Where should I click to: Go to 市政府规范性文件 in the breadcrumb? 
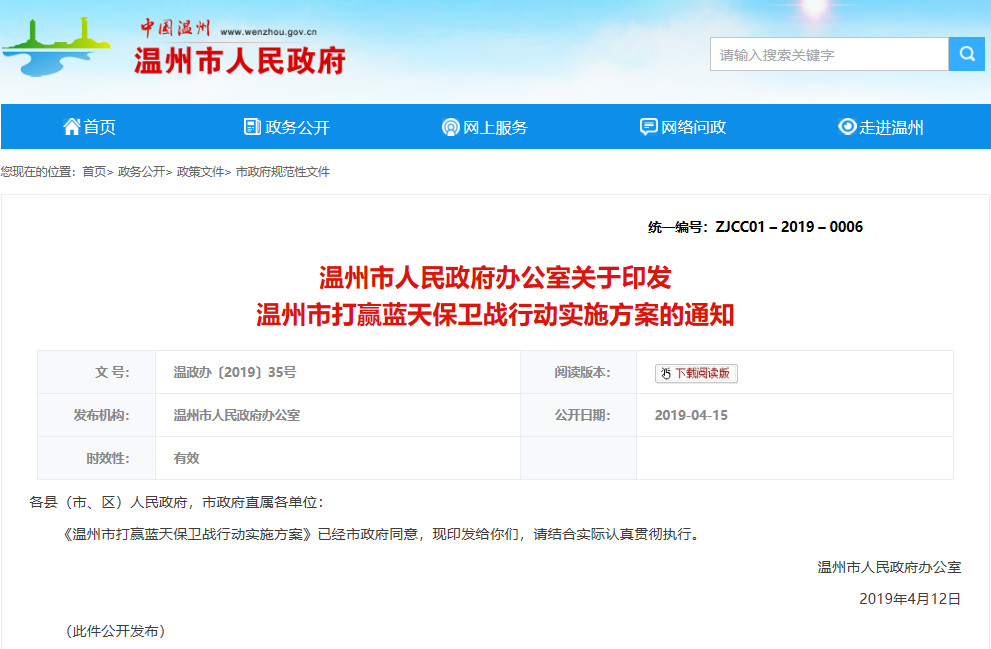coord(283,171)
